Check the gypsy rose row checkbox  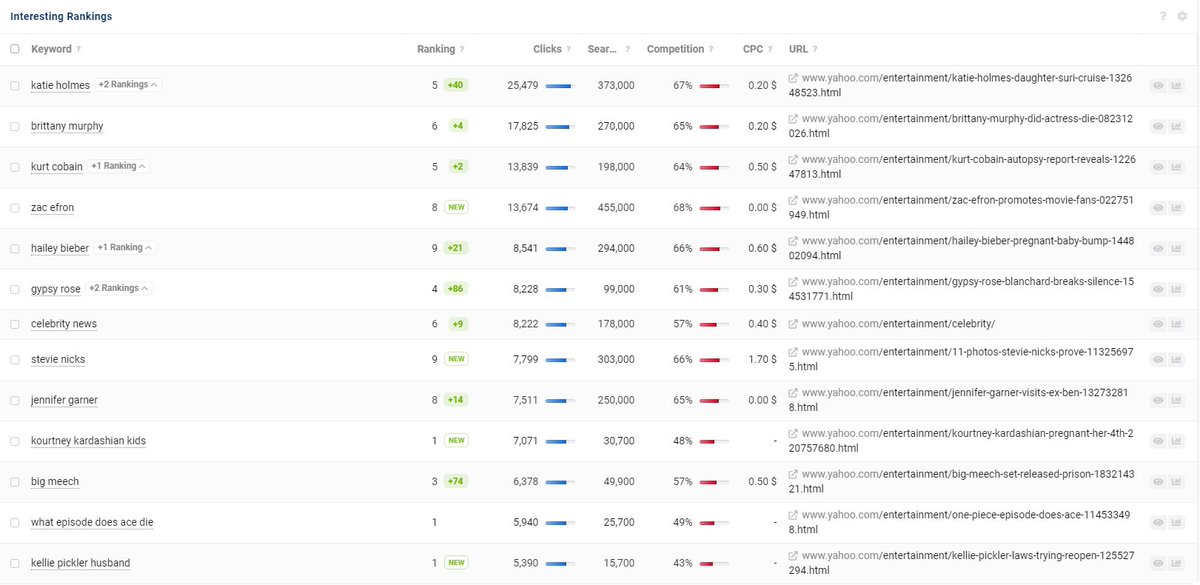point(15,289)
